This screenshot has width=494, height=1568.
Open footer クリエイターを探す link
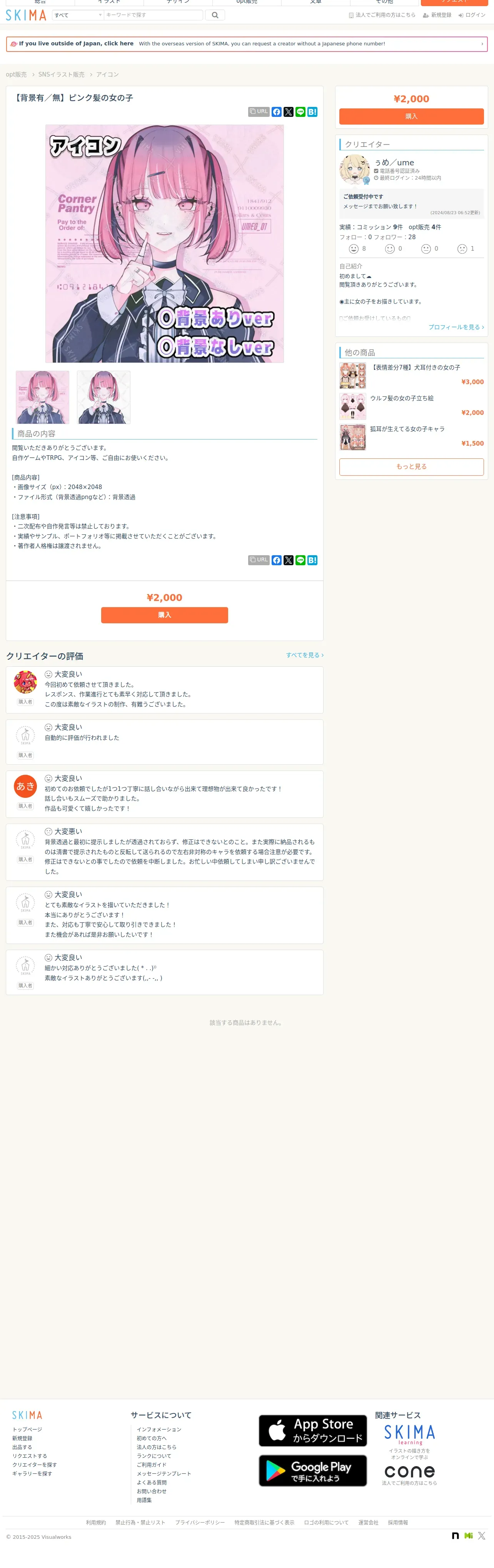[35, 1465]
